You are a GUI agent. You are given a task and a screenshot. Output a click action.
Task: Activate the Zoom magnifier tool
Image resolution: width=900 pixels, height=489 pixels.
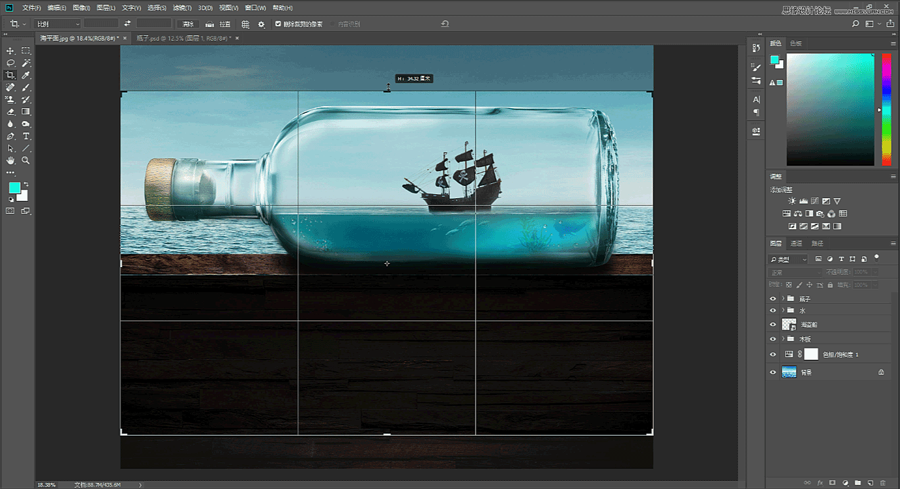pyautogui.click(x=26, y=160)
